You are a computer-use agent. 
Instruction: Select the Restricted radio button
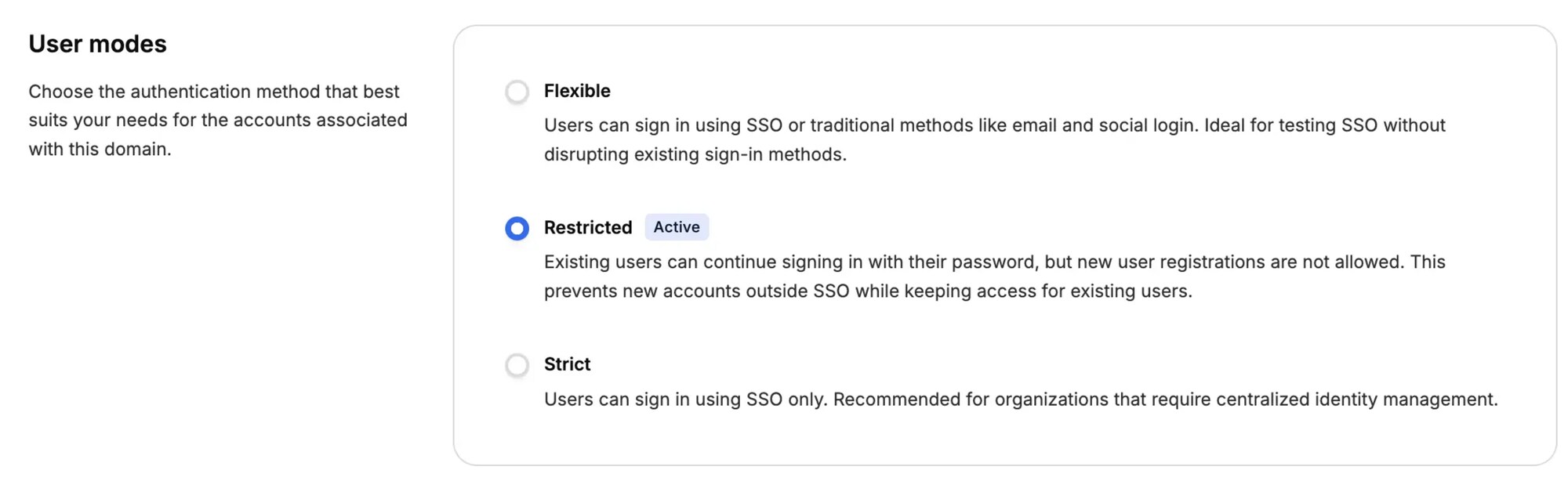[x=517, y=228]
